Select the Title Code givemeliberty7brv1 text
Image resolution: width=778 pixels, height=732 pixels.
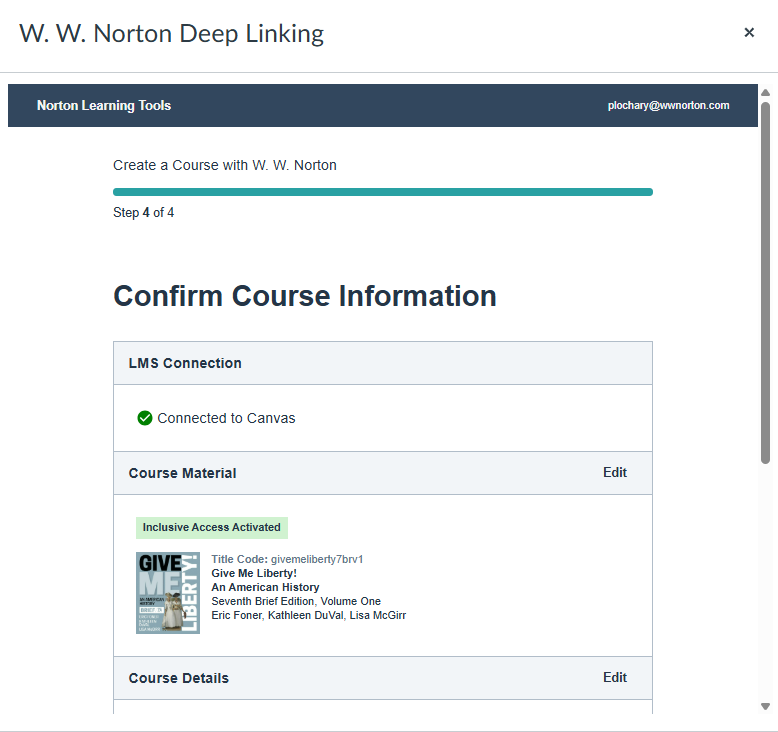(x=287, y=559)
